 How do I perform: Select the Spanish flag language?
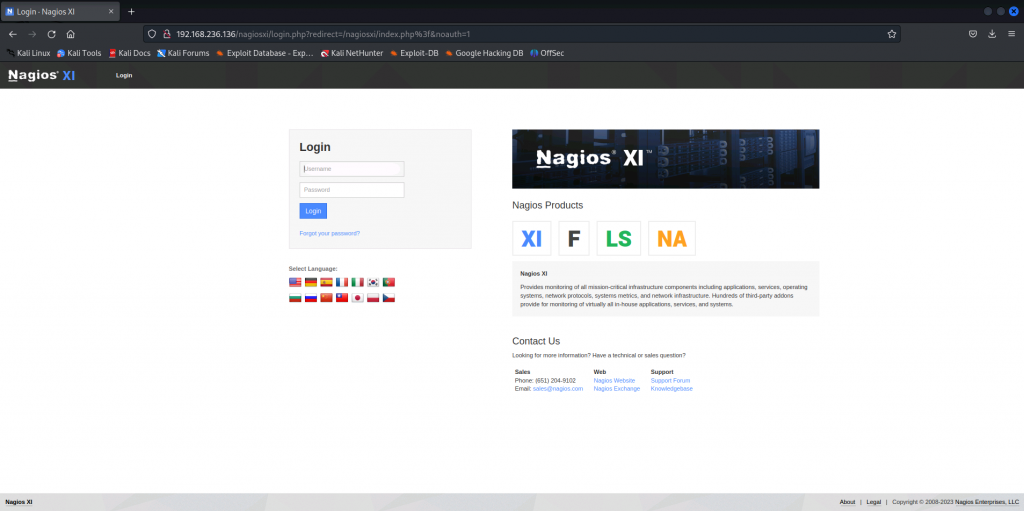tap(327, 282)
